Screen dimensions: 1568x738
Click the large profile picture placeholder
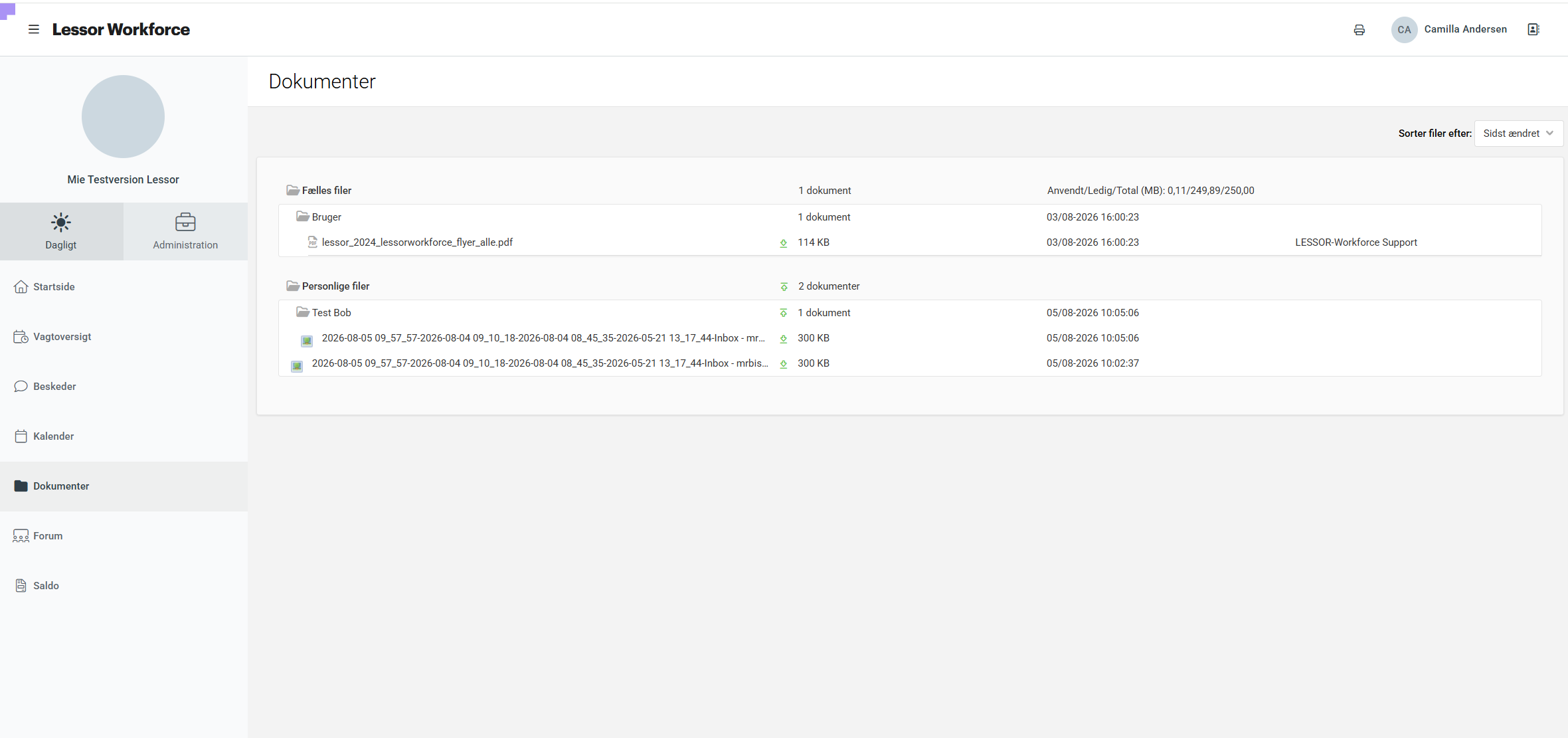[x=123, y=116]
